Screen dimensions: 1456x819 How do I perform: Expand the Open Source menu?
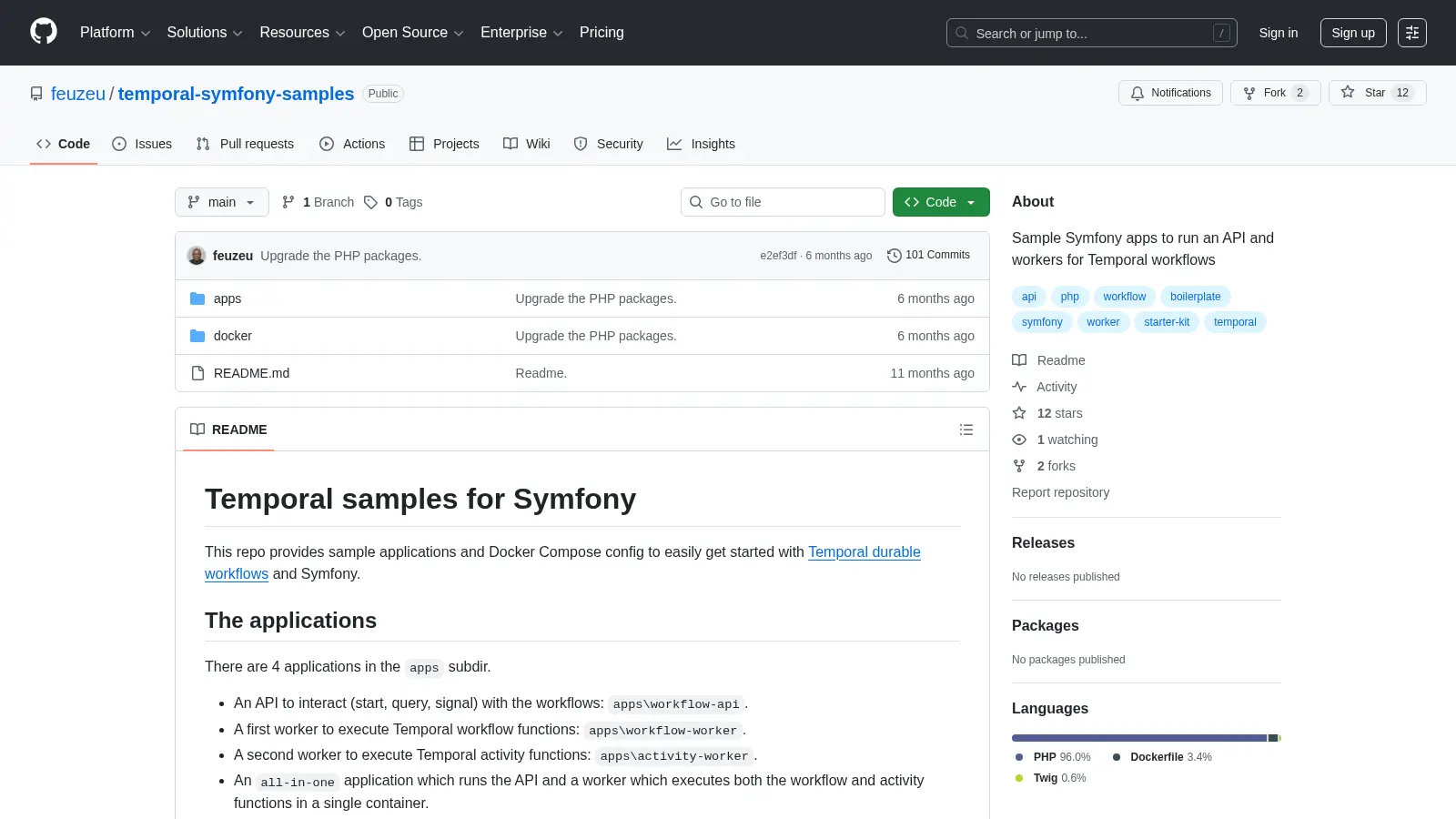pyautogui.click(x=412, y=33)
